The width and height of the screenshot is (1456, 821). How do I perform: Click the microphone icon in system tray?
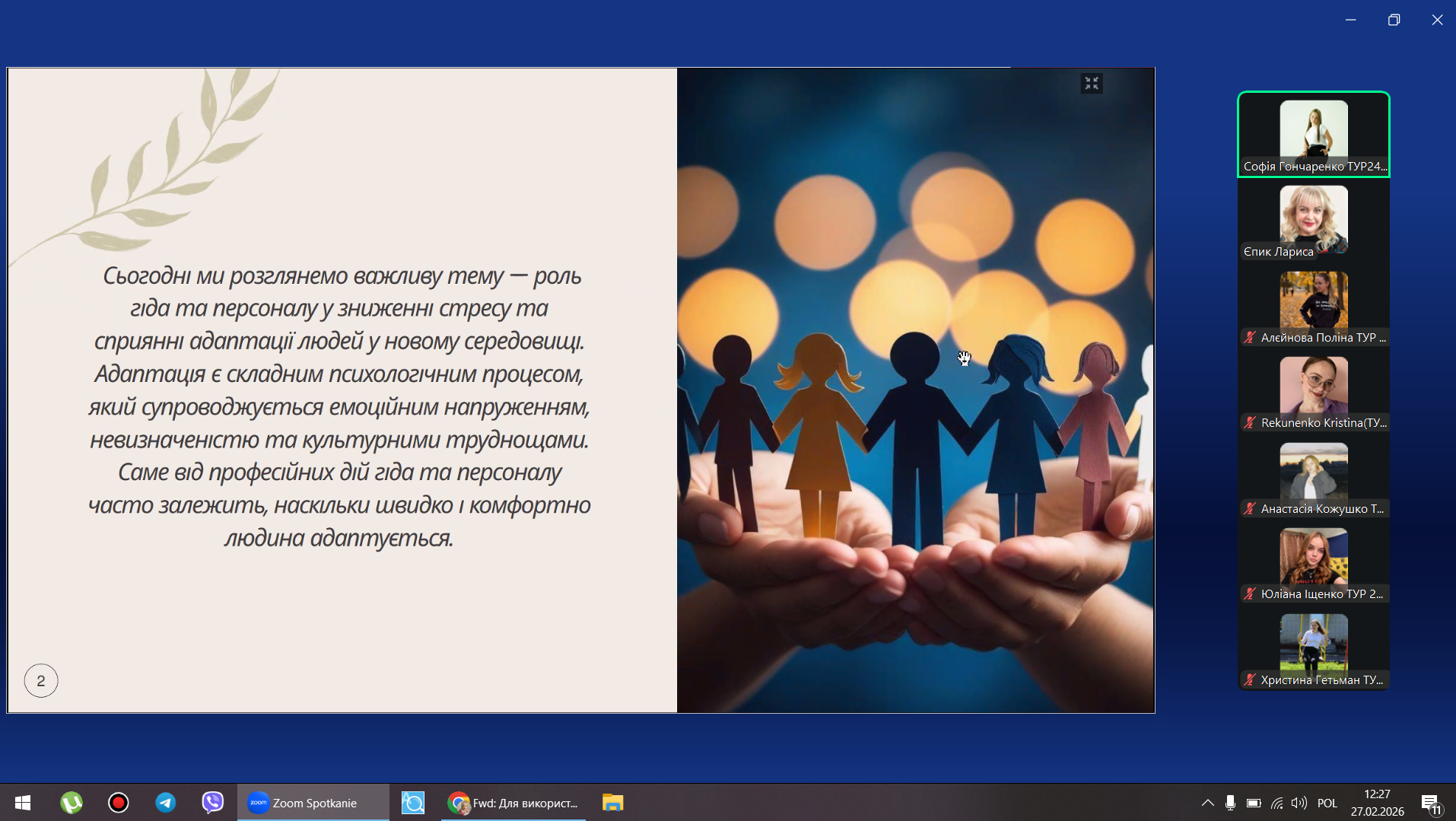pyautogui.click(x=1230, y=803)
